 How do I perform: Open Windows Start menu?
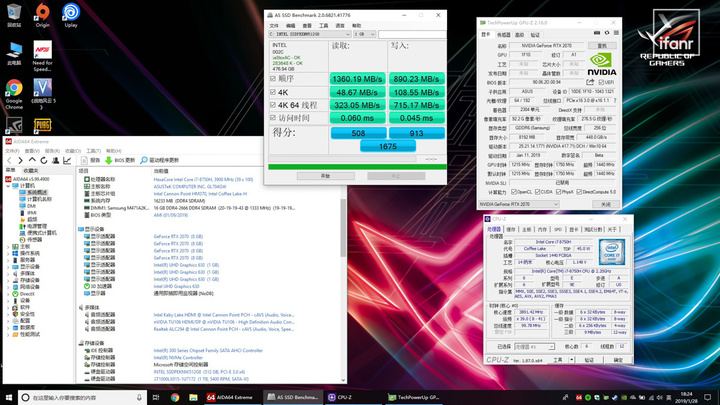(x=9, y=397)
